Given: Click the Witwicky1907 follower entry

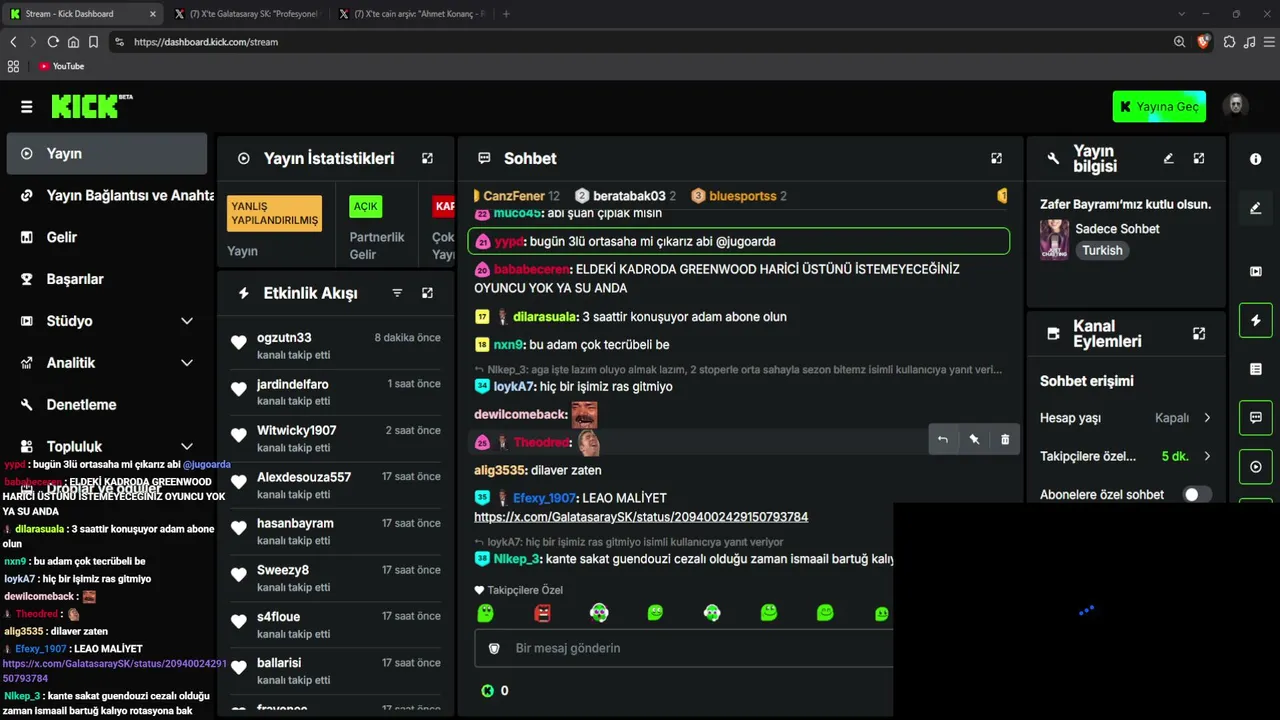Looking at the screenshot, I should tap(335, 438).
